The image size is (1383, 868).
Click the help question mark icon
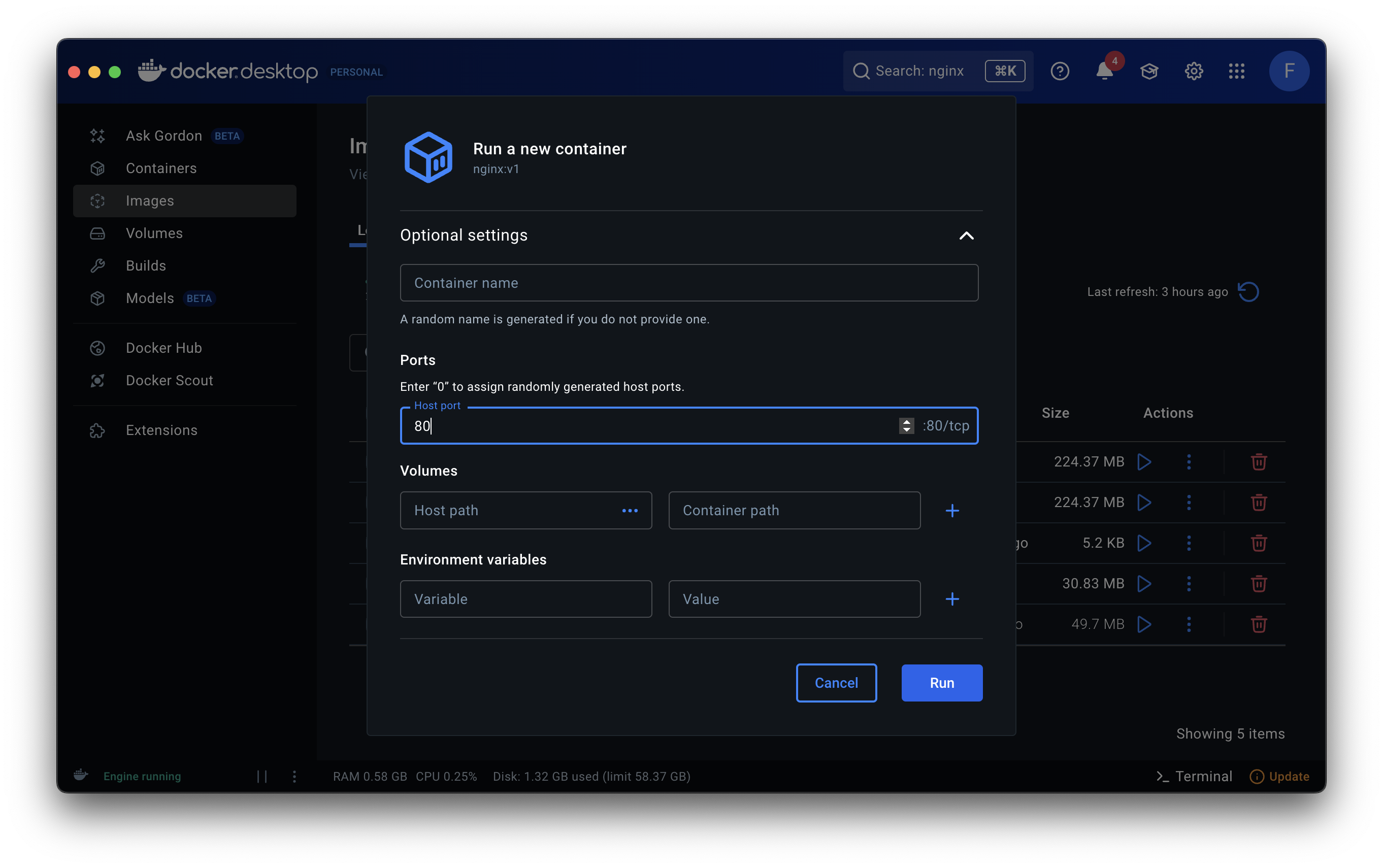(x=1059, y=71)
